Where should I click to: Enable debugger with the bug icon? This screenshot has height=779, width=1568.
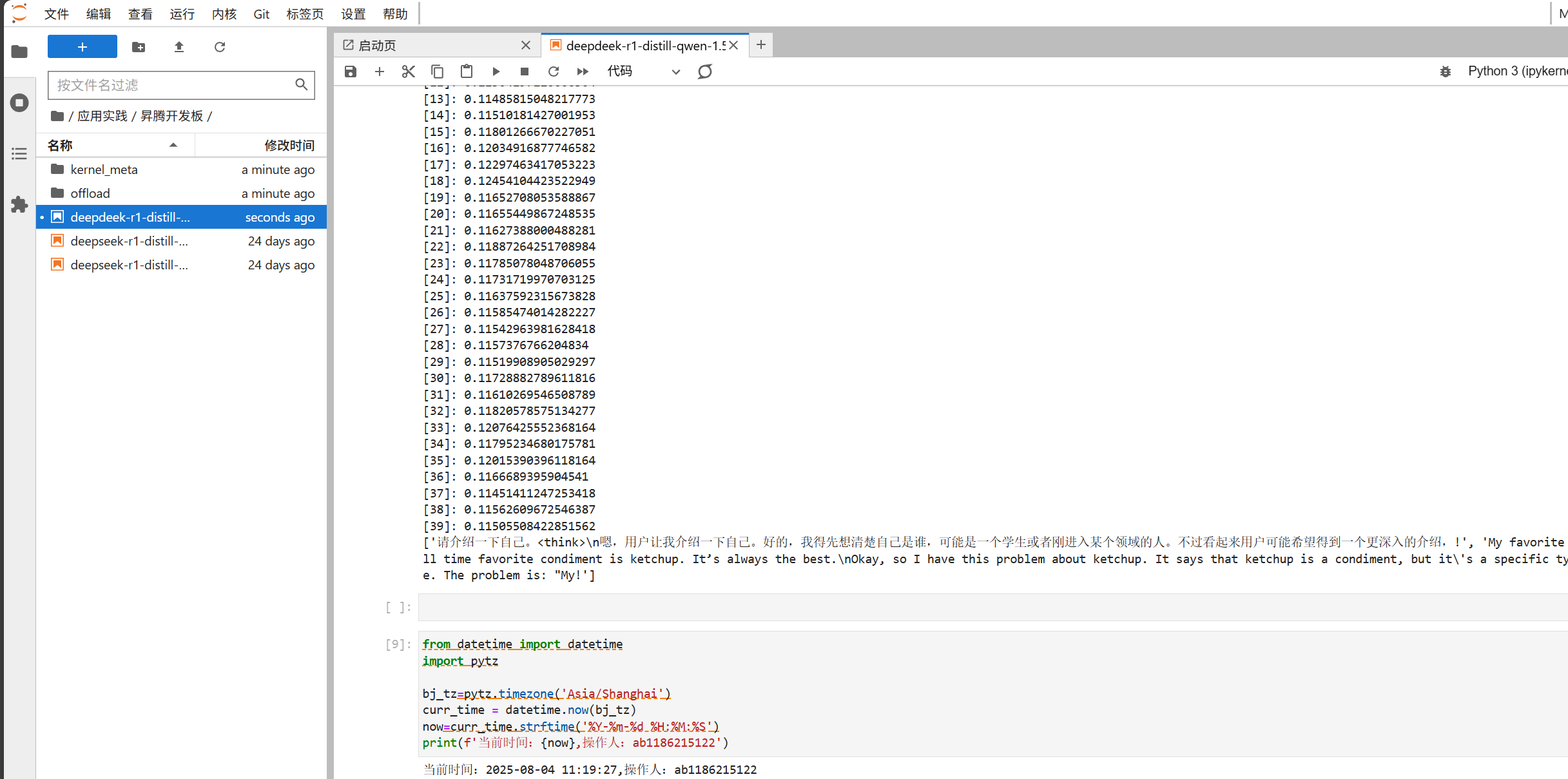pyautogui.click(x=1446, y=72)
